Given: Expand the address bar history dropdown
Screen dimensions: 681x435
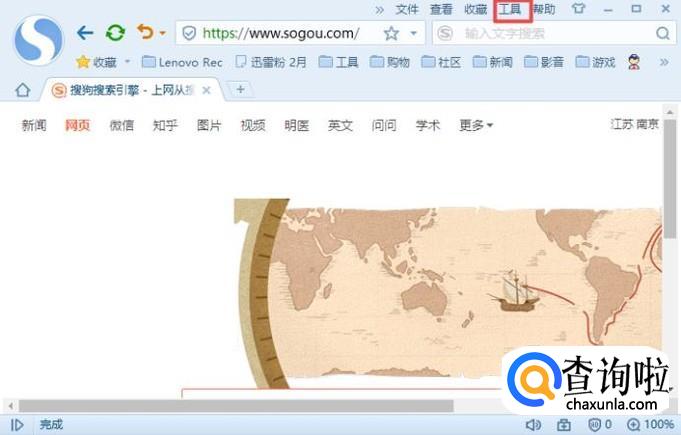Looking at the screenshot, I should [x=413, y=33].
